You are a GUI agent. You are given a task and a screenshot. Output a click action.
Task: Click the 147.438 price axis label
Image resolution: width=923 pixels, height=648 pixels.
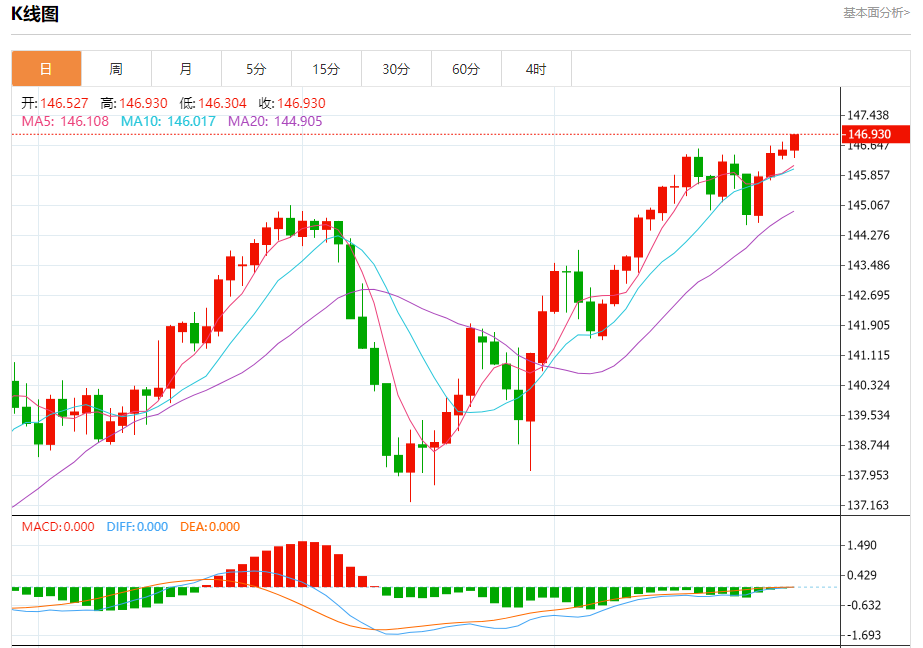pos(868,115)
